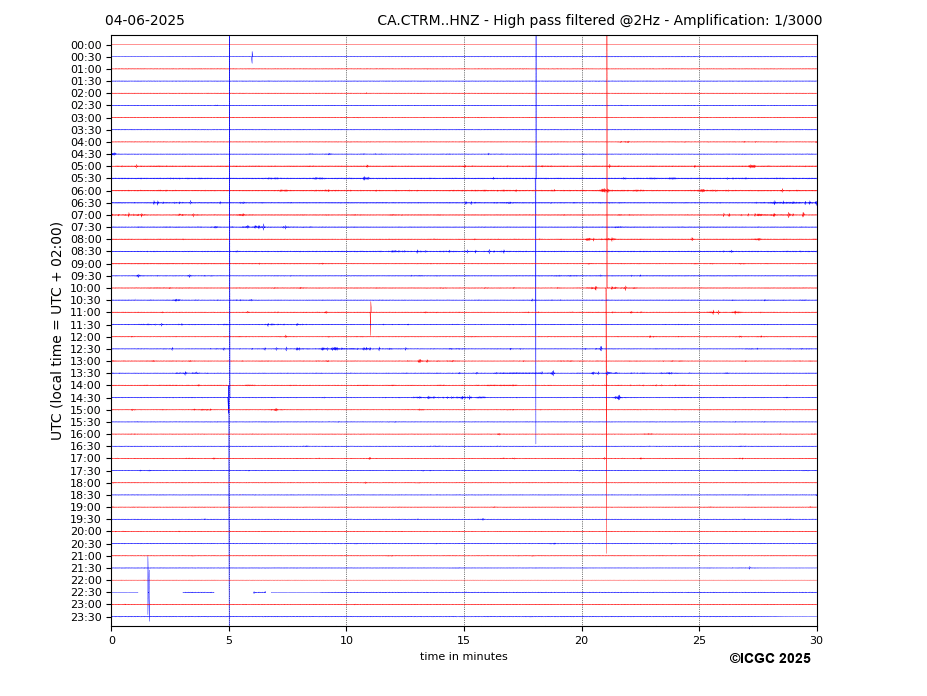Select the 18:30 trace time label
Viewport: 927px width, 696px height.
tap(86, 496)
